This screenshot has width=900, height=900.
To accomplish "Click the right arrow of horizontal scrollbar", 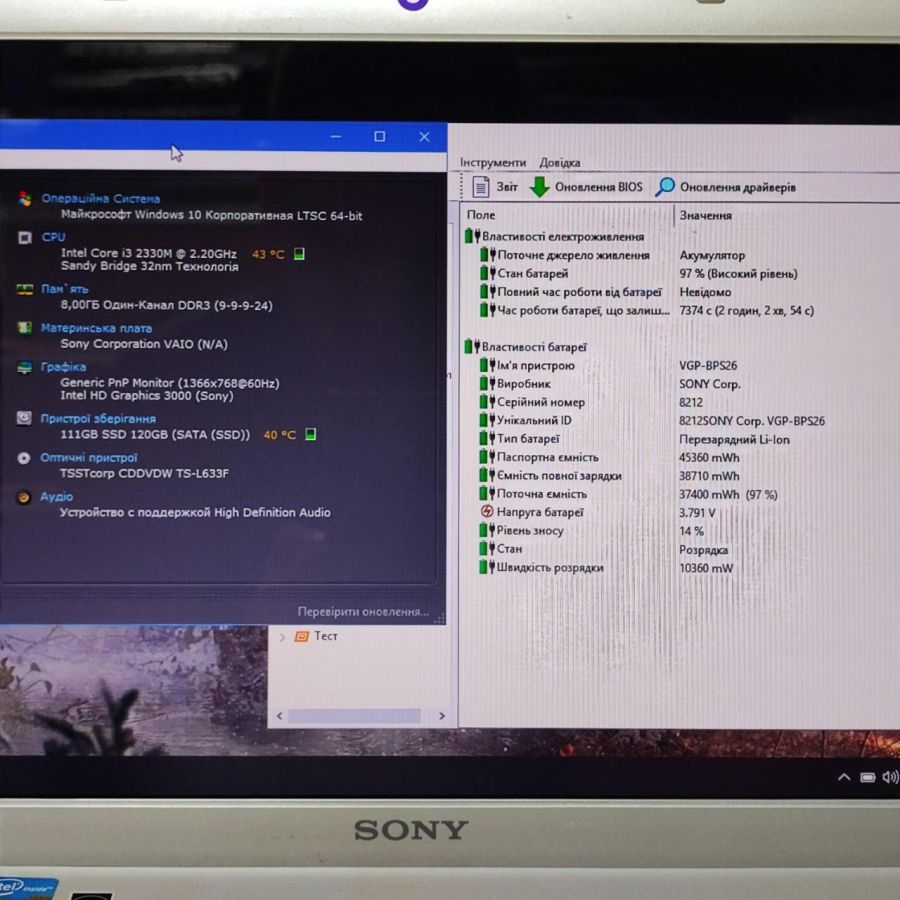I will 442,716.
